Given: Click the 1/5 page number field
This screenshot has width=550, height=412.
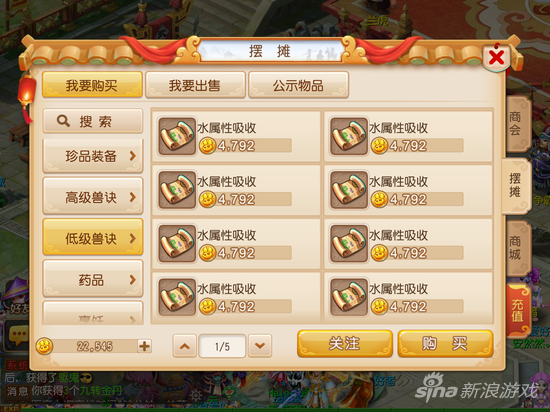Looking at the screenshot, I should pyautogui.click(x=222, y=346).
